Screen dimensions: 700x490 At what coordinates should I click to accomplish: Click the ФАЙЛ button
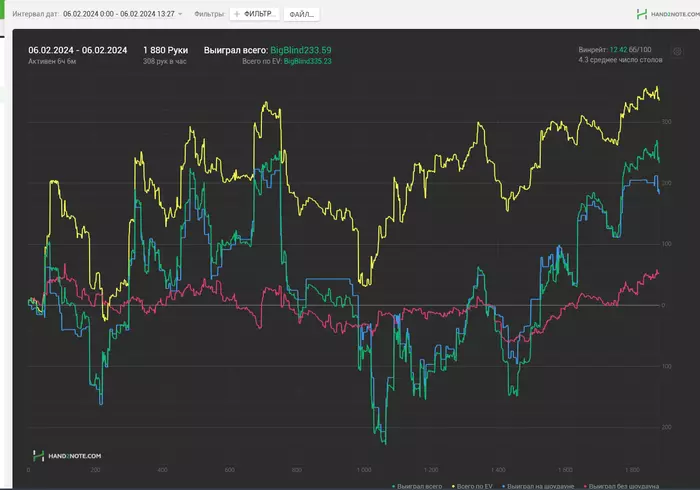coord(301,14)
